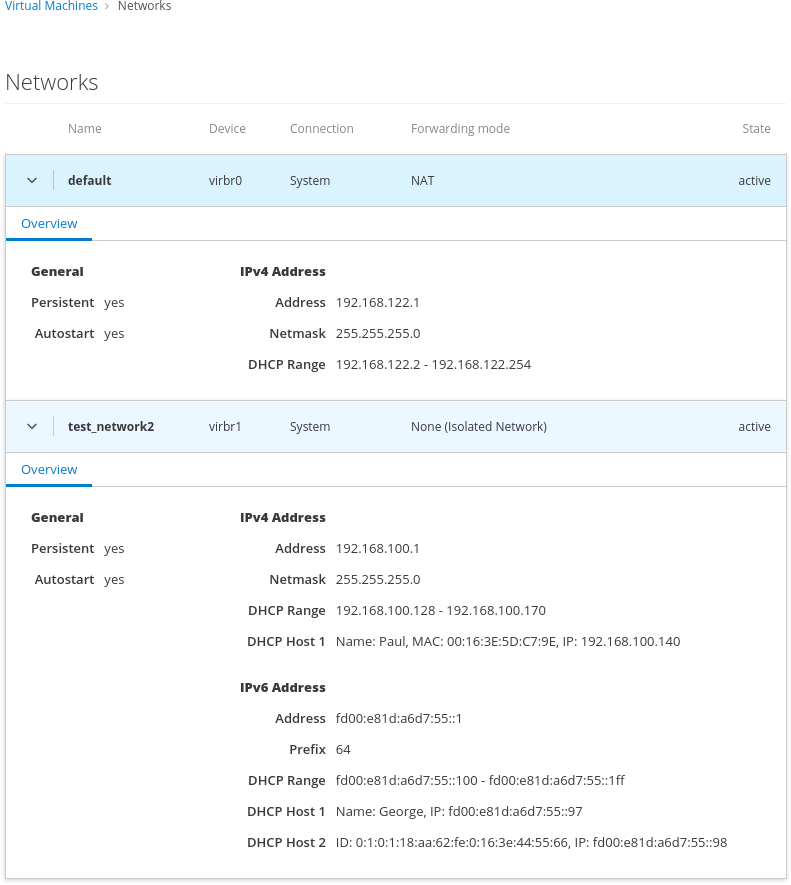The image size is (791, 885).
Task: Collapse the default network row chevron
Action: click(32, 181)
